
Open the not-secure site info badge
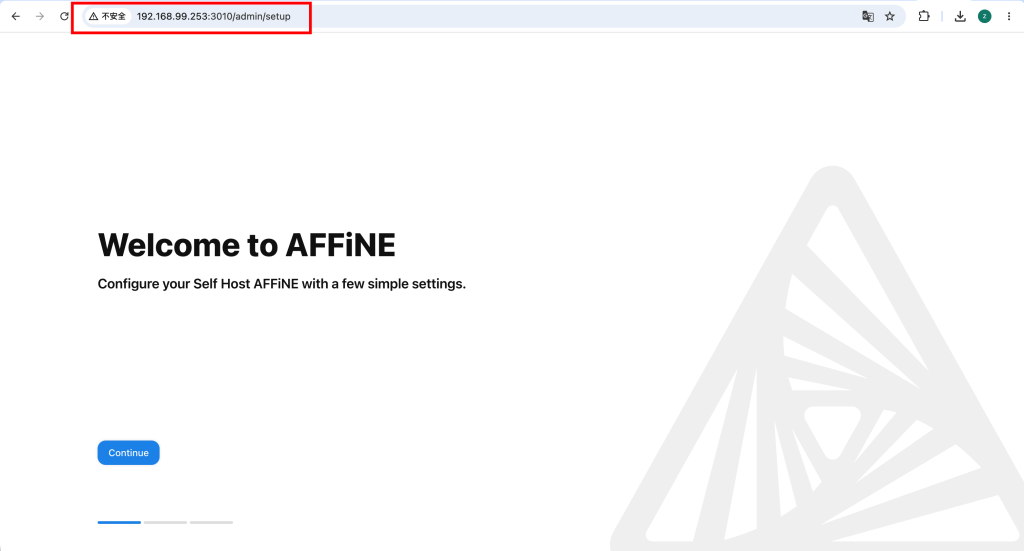pyautogui.click(x=108, y=16)
